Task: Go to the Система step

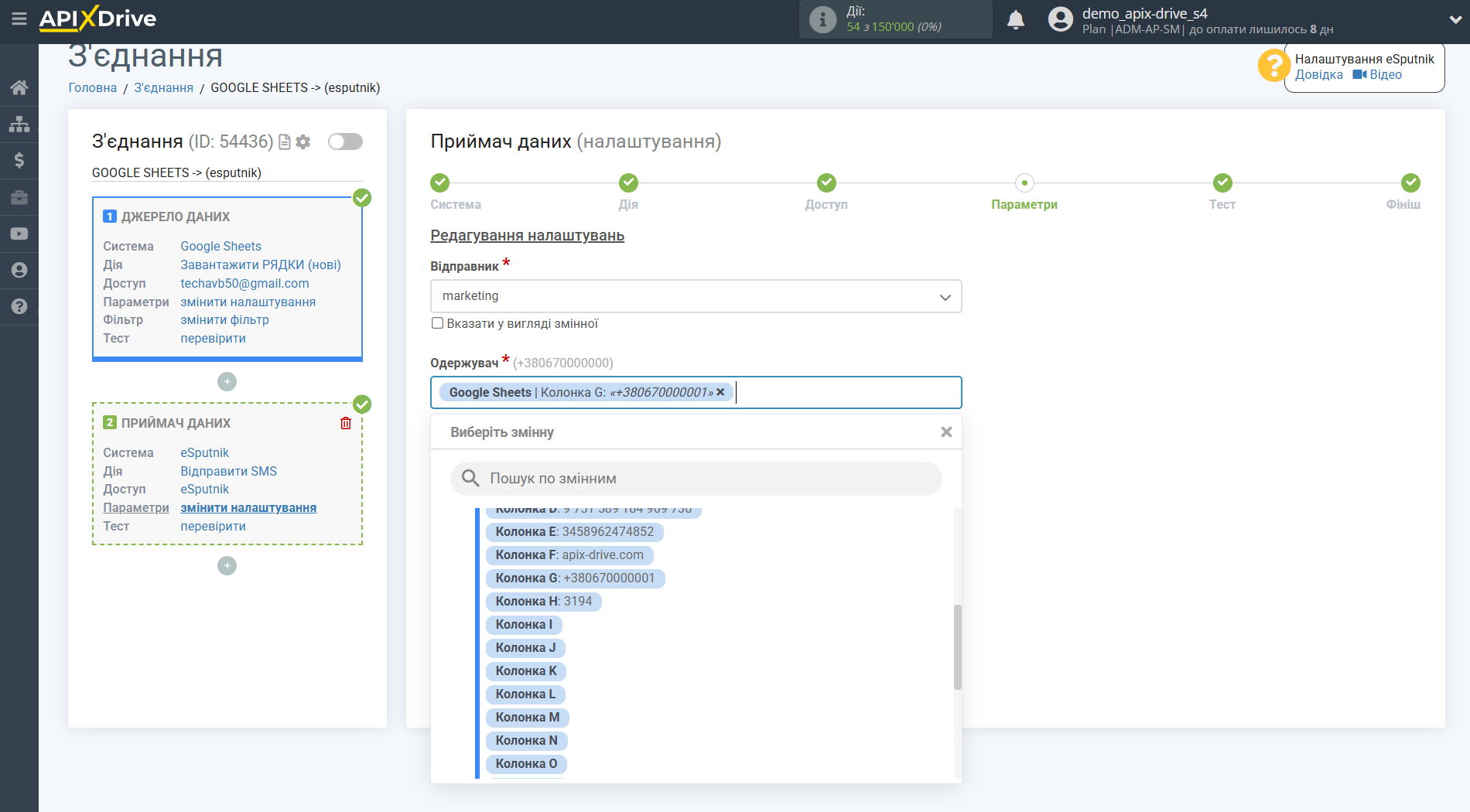Action: [x=440, y=183]
